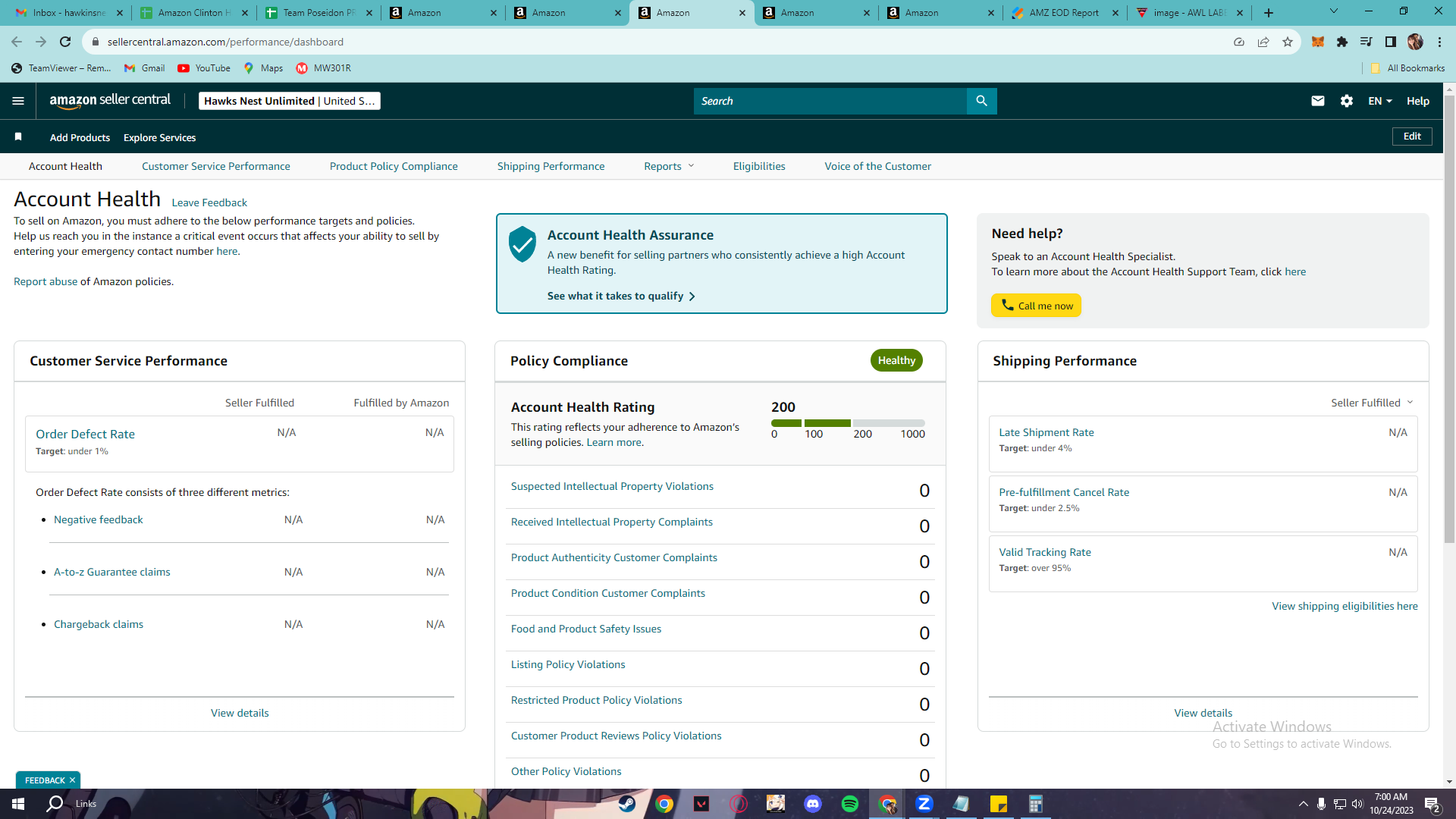
Task: Click the Seller Central search field
Action: (830, 101)
